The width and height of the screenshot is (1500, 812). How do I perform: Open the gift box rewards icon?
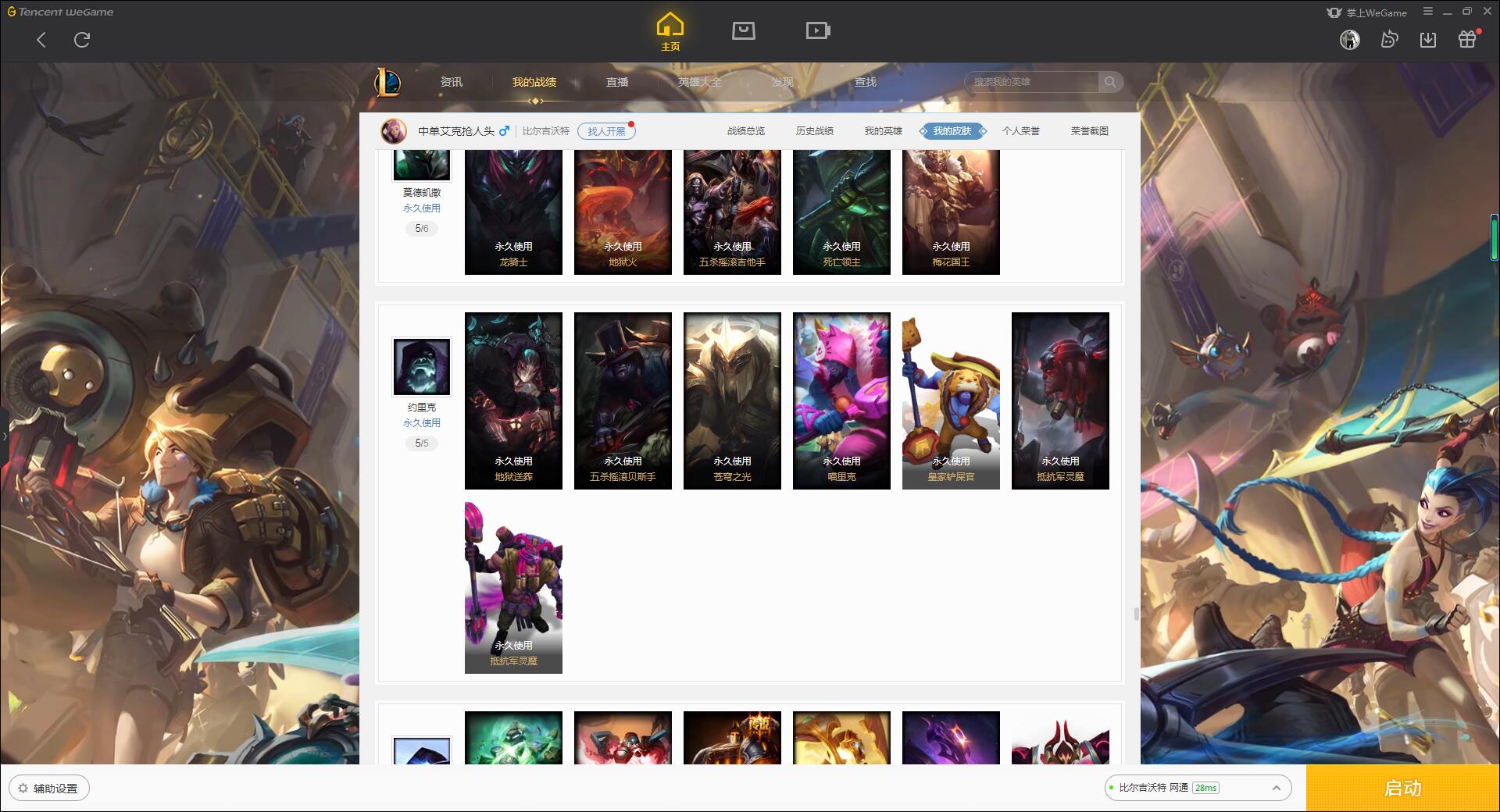tap(1468, 39)
